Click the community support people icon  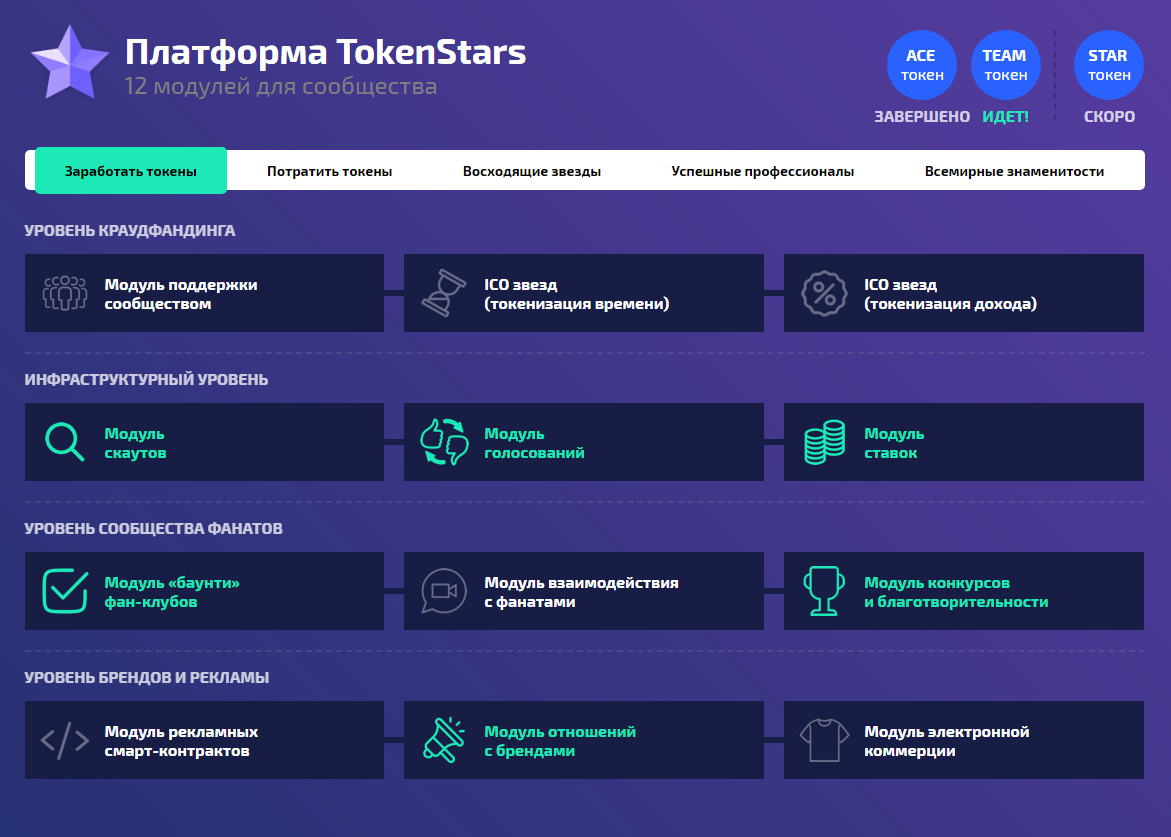click(65, 293)
